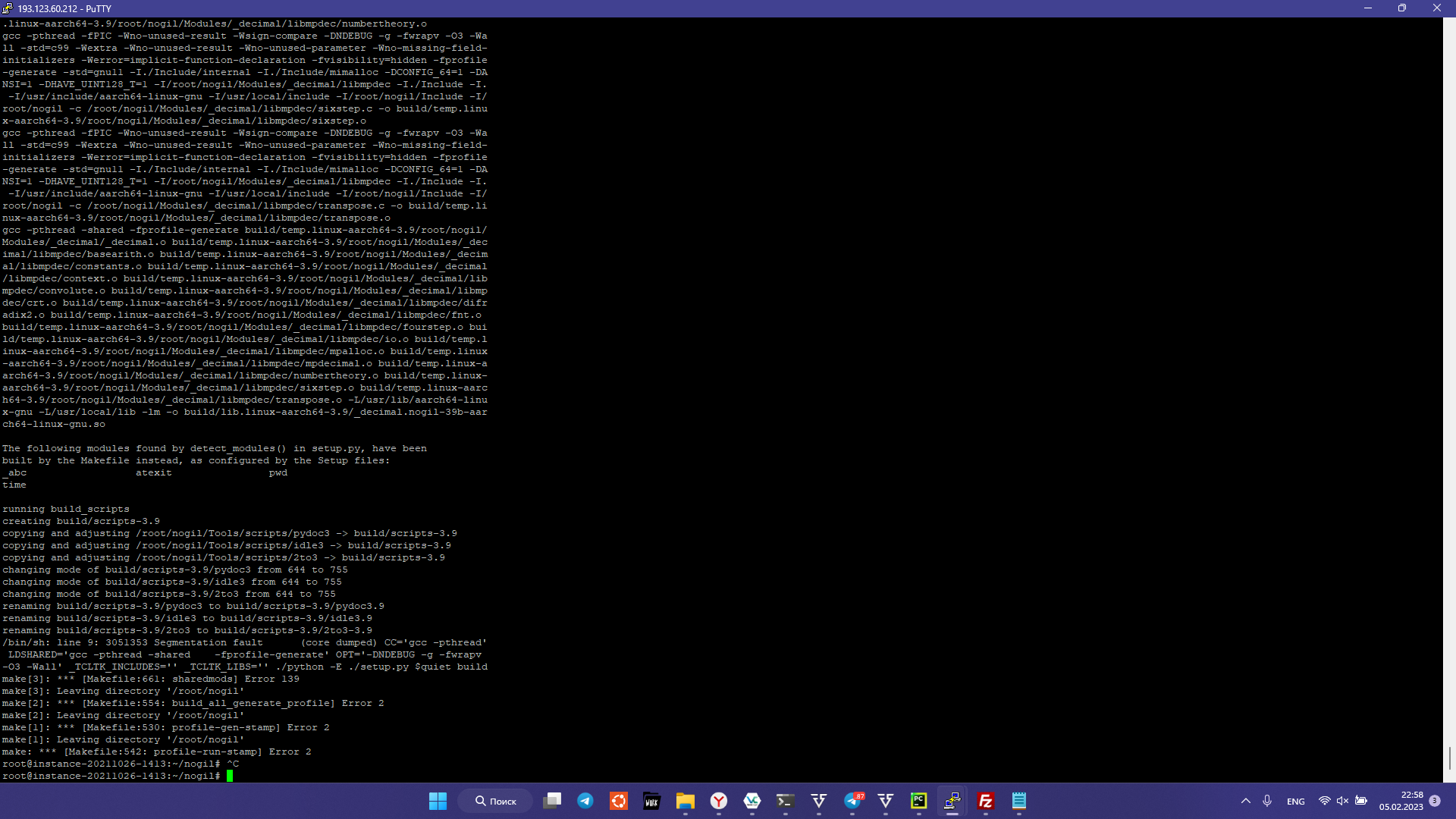Open the Windows Start menu
Viewport: 1456px width, 819px height.
tap(438, 801)
